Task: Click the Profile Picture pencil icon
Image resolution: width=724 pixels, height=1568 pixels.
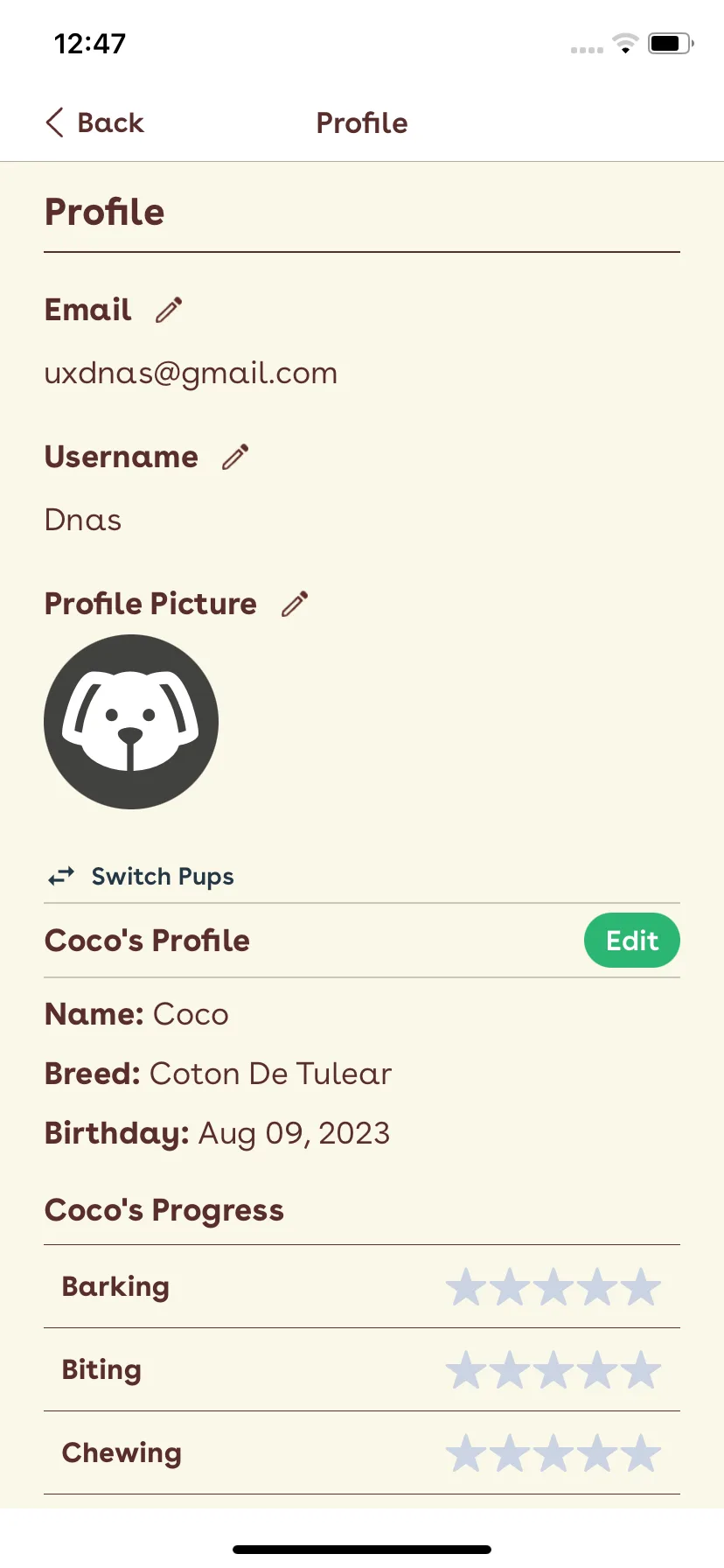Action: tap(295, 604)
